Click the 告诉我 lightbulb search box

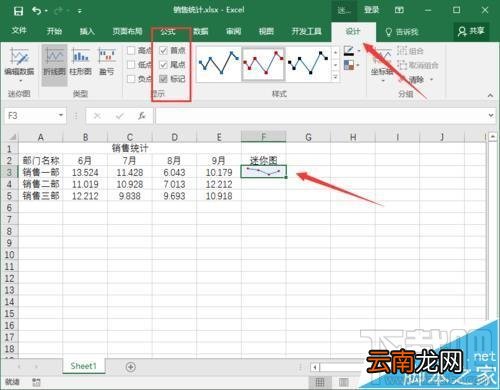click(402, 32)
